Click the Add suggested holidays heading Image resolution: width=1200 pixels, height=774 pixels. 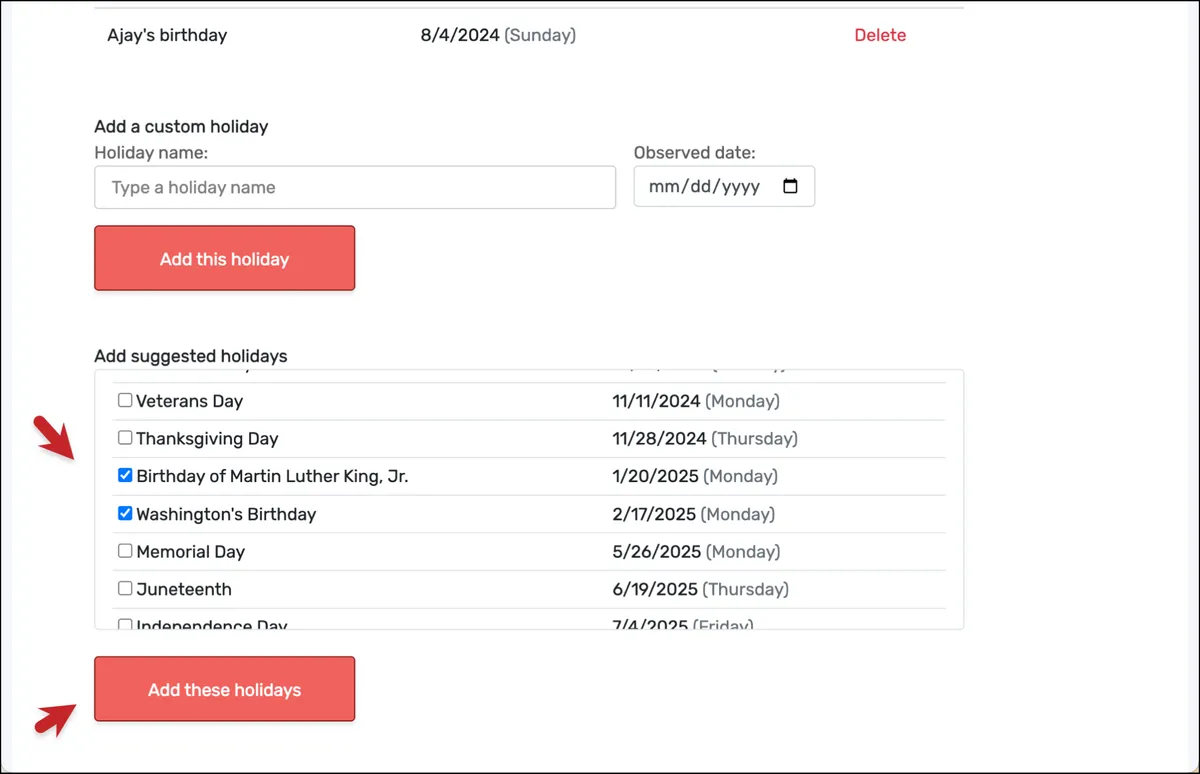coord(191,356)
